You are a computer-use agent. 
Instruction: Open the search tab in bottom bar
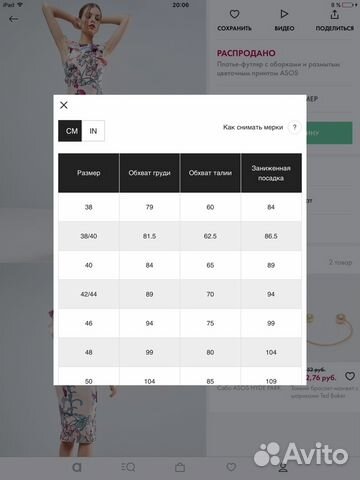(x=128, y=467)
